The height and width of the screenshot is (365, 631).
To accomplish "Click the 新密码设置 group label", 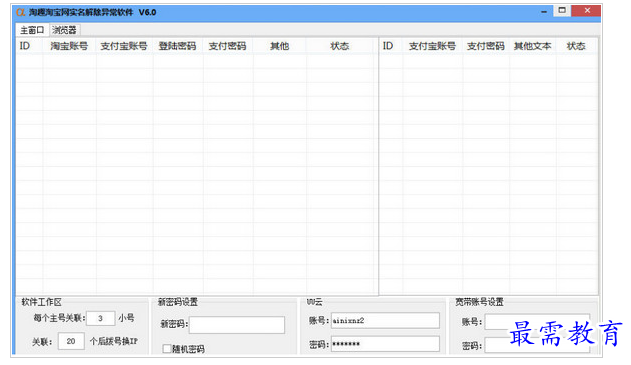I will coord(178,302).
